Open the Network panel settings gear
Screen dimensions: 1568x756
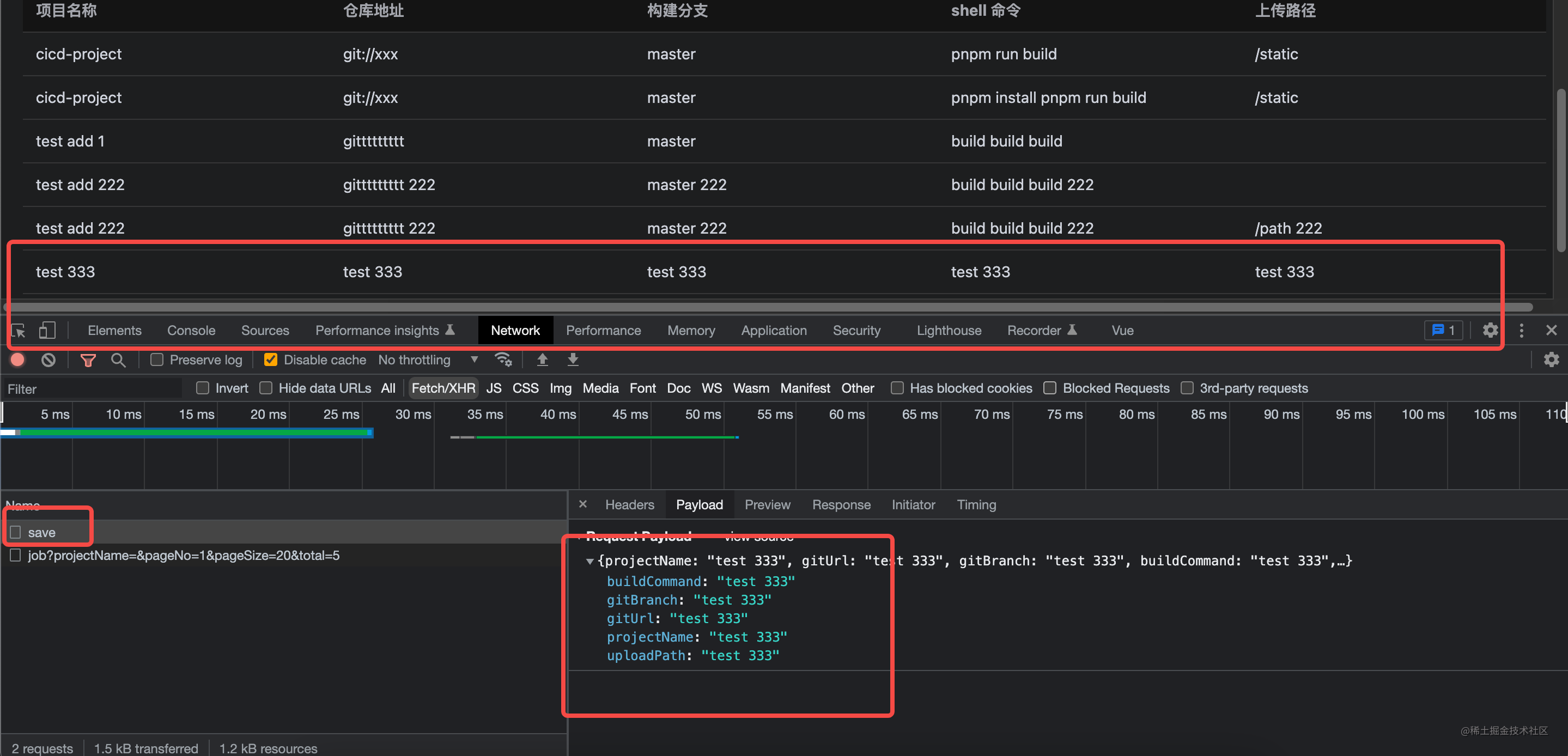click(1552, 359)
